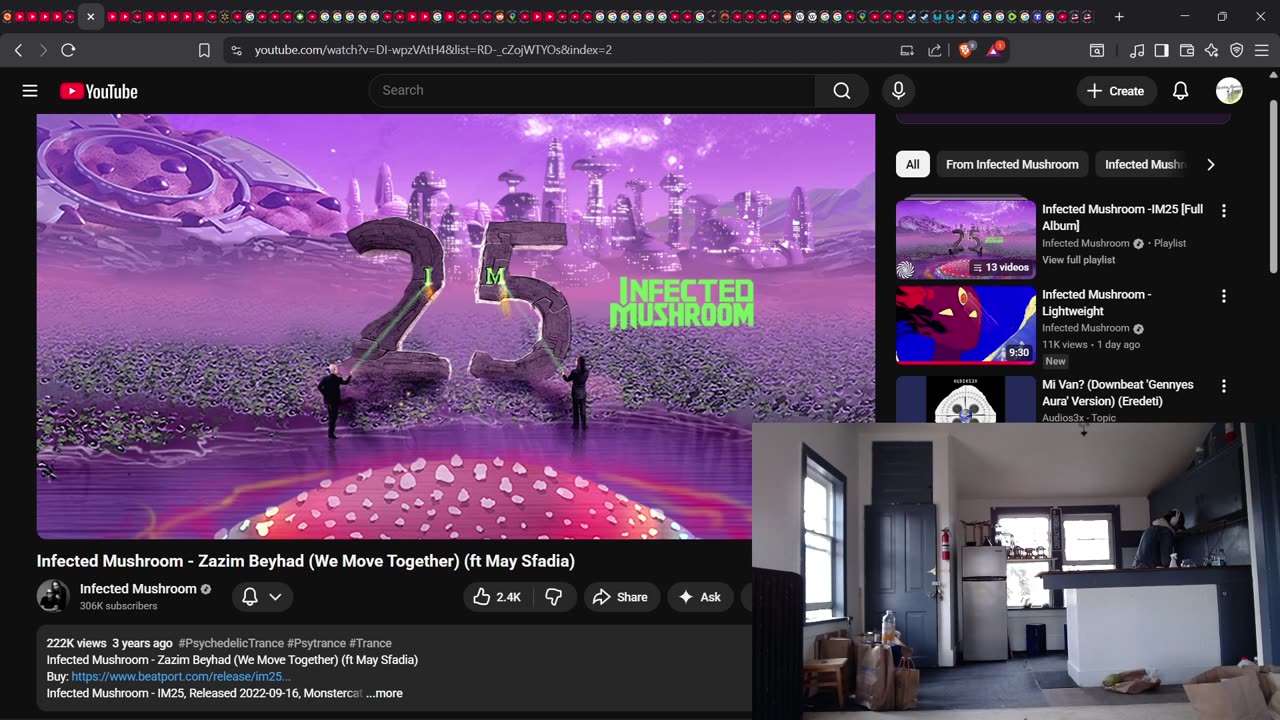Click View full playlist link
This screenshot has height=720, width=1280.
click(1078, 260)
